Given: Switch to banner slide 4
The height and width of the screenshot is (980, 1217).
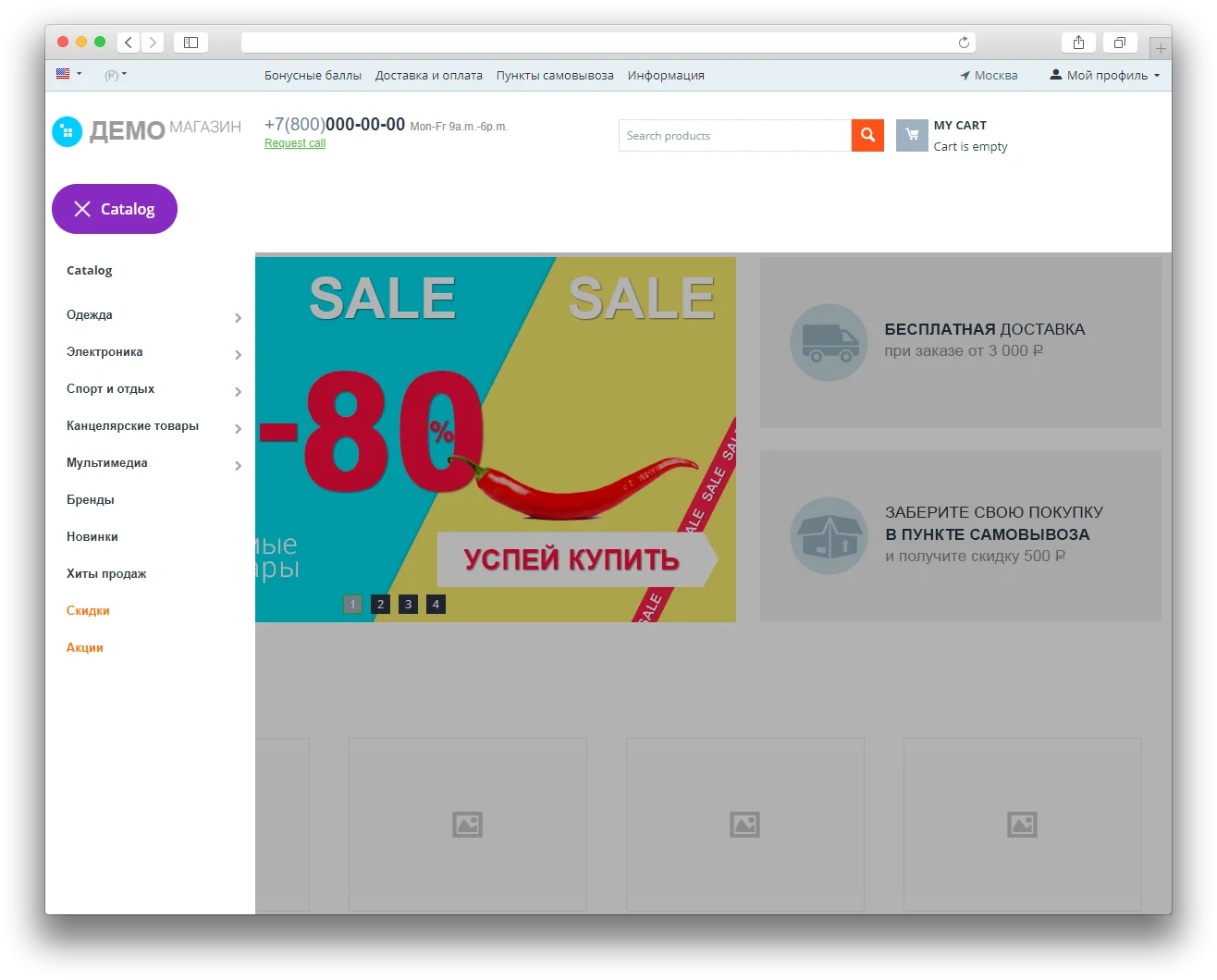Looking at the screenshot, I should [436, 605].
